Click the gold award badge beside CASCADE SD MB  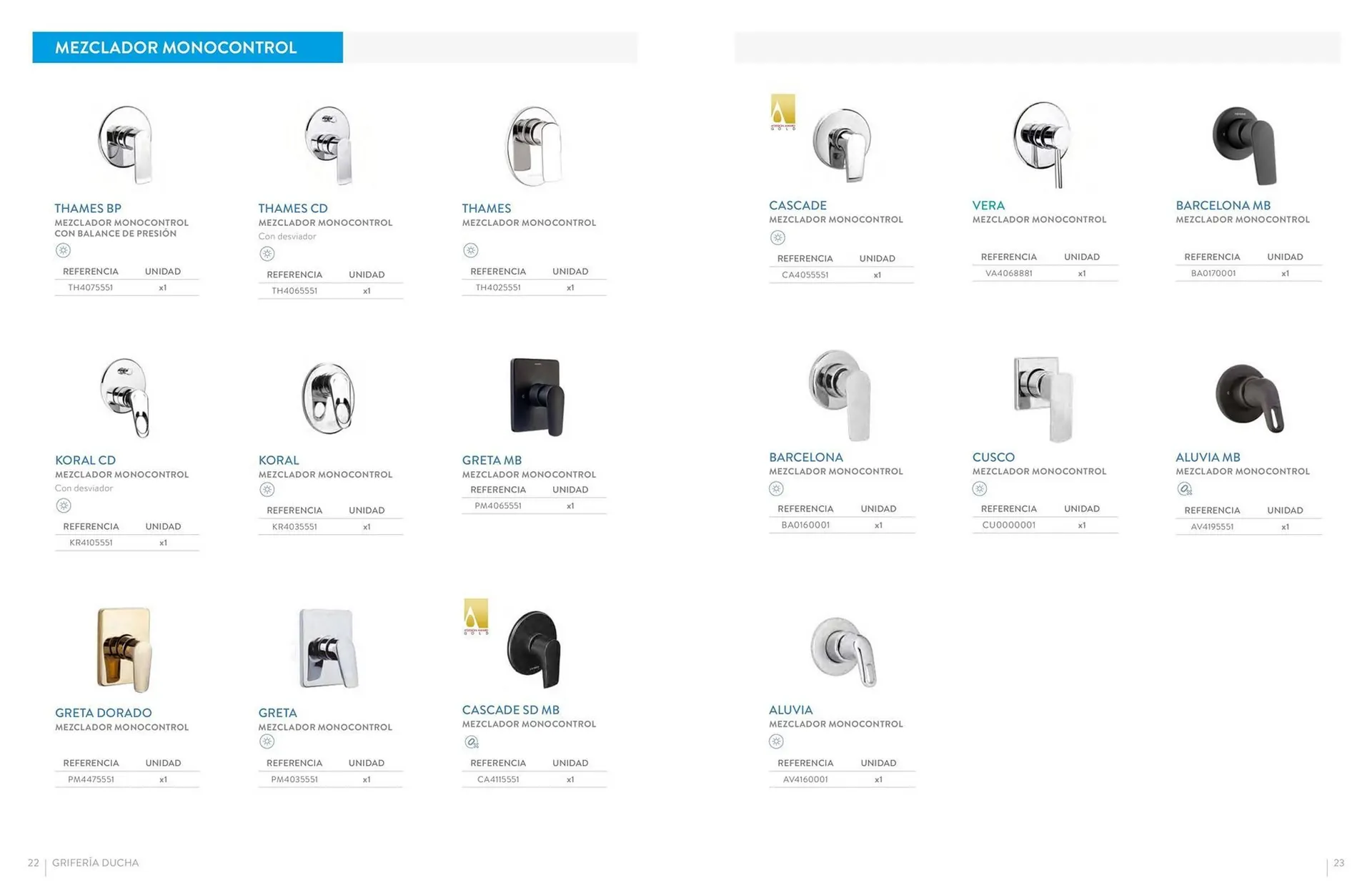(x=476, y=616)
